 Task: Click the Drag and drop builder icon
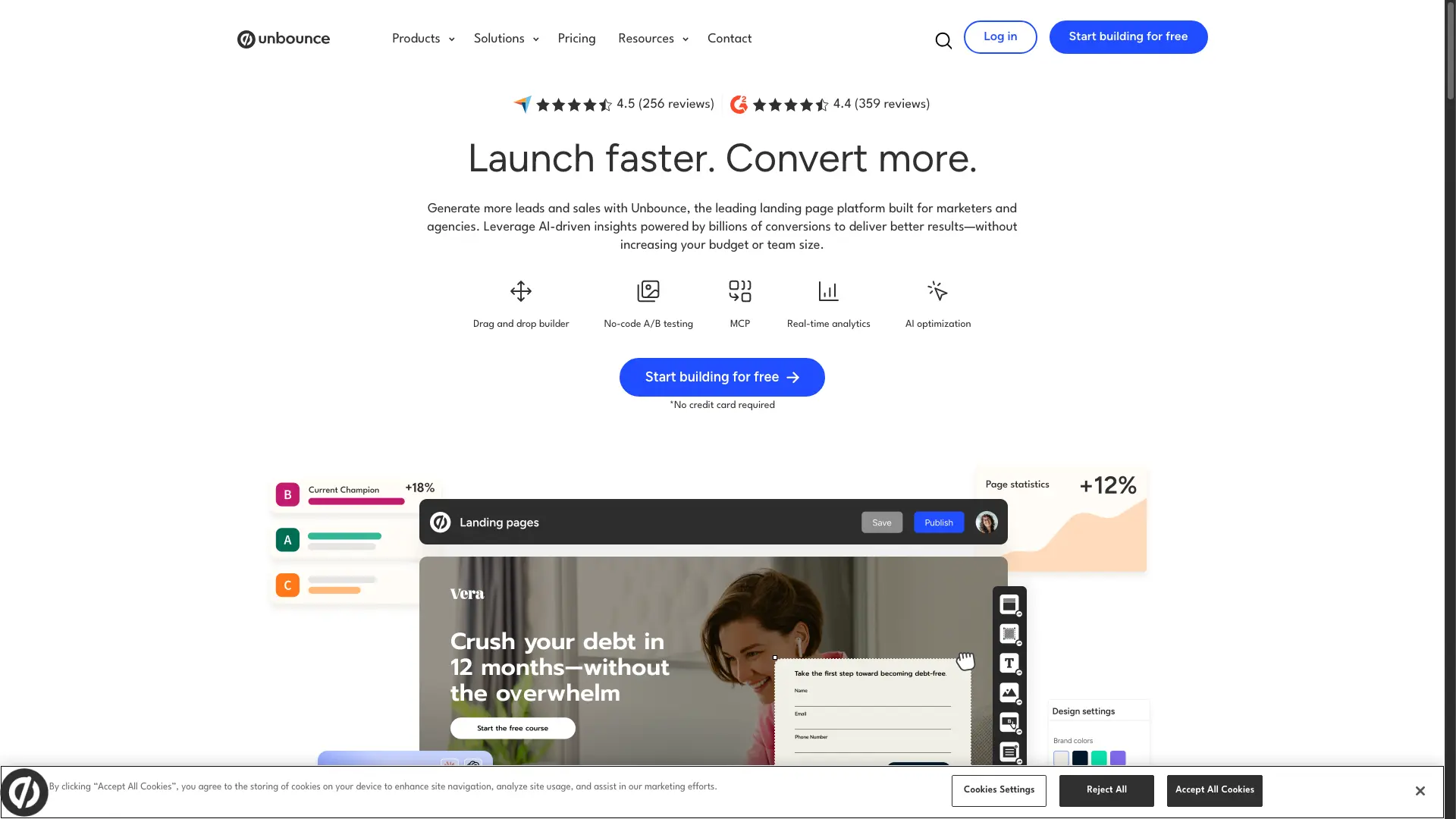521,291
